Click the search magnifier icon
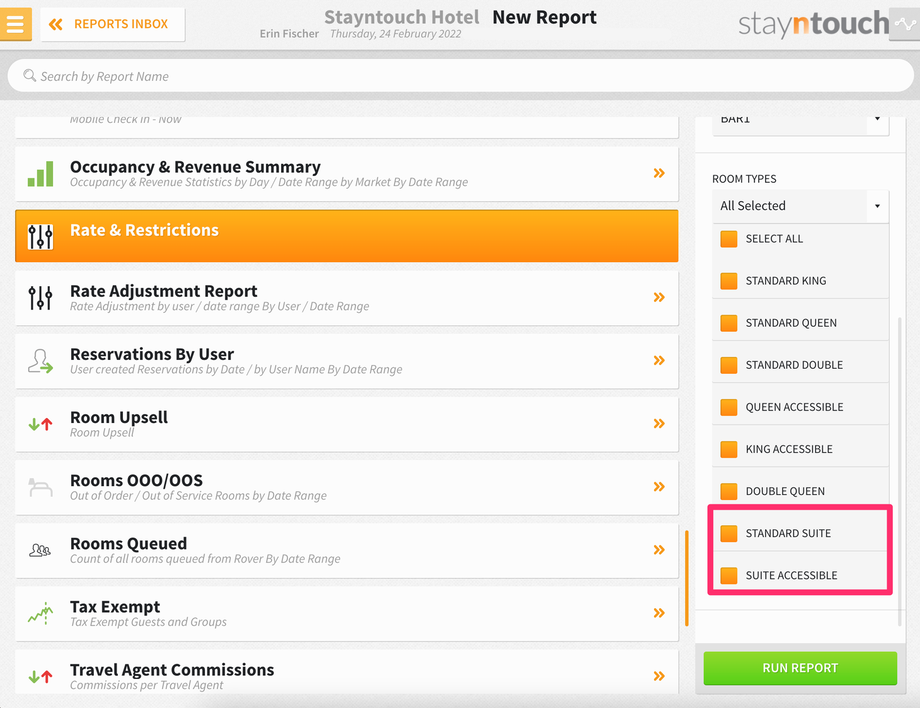Viewport: 920px width, 708px height. pyautogui.click(x=29, y=76)
